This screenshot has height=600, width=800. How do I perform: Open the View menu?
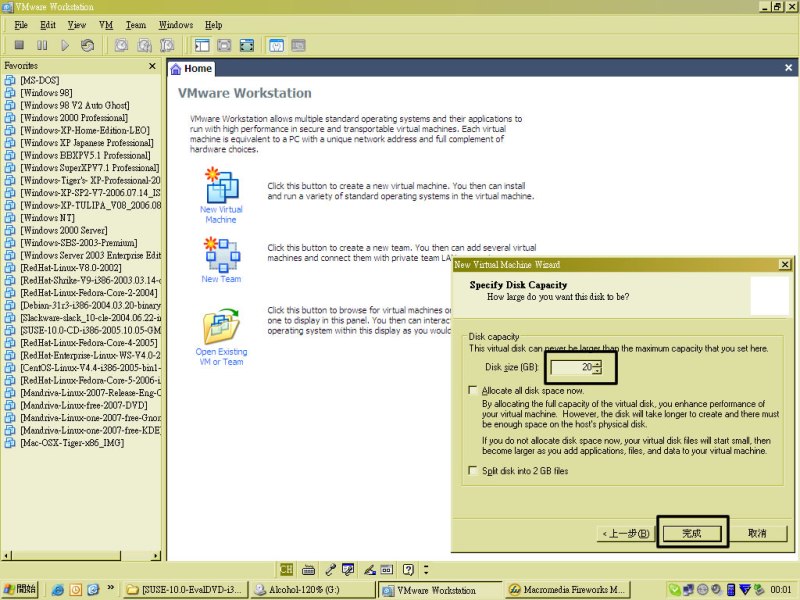click(77, 25)
